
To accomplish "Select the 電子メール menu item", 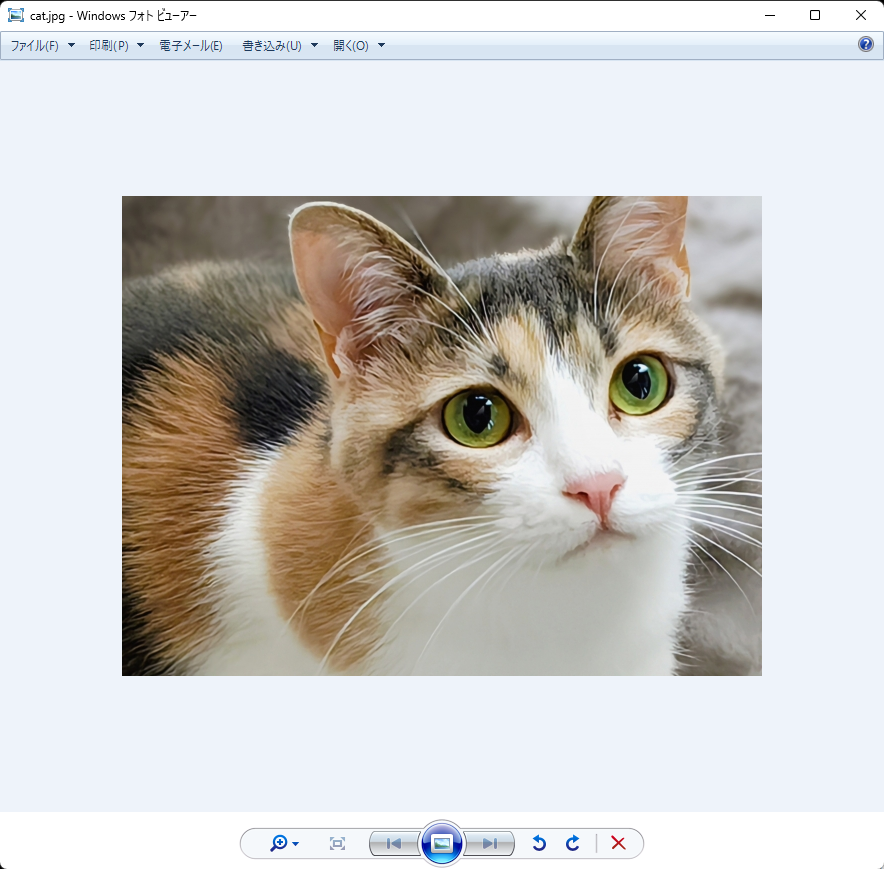I will tap(190, 45).
